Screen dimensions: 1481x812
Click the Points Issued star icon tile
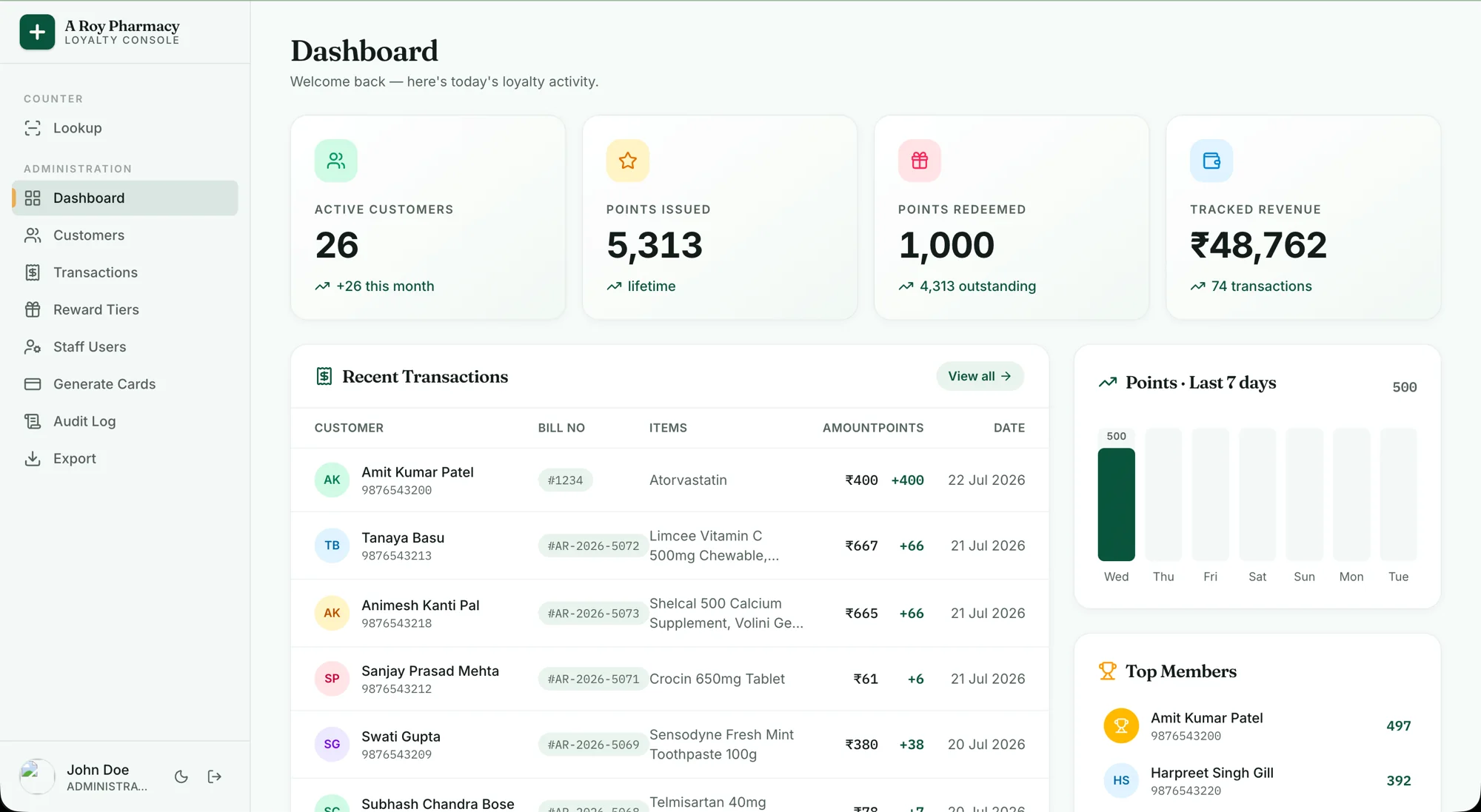coord(628,161)
